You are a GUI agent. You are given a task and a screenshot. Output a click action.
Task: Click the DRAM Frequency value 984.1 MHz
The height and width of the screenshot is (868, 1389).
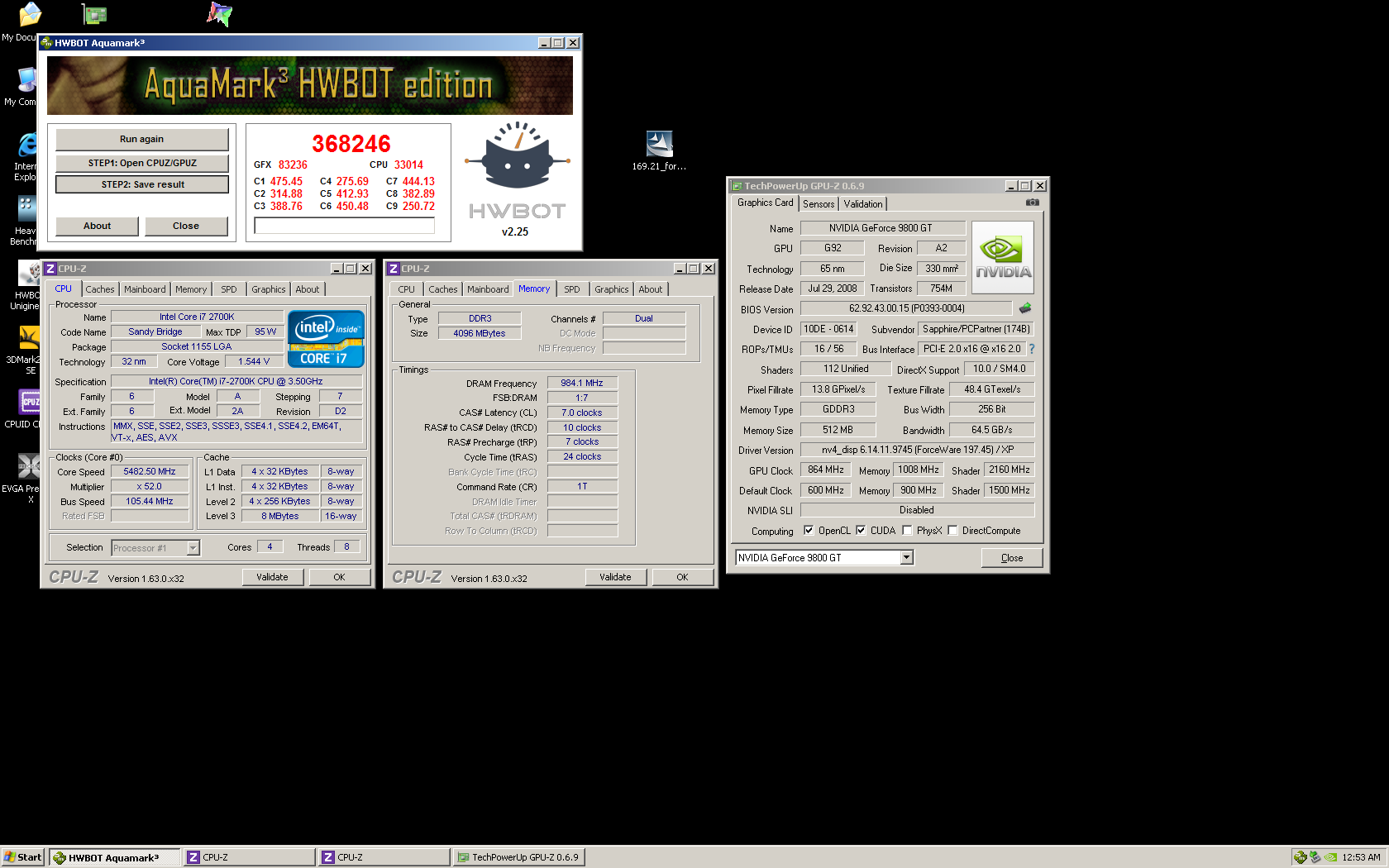[x=582, y=383]
